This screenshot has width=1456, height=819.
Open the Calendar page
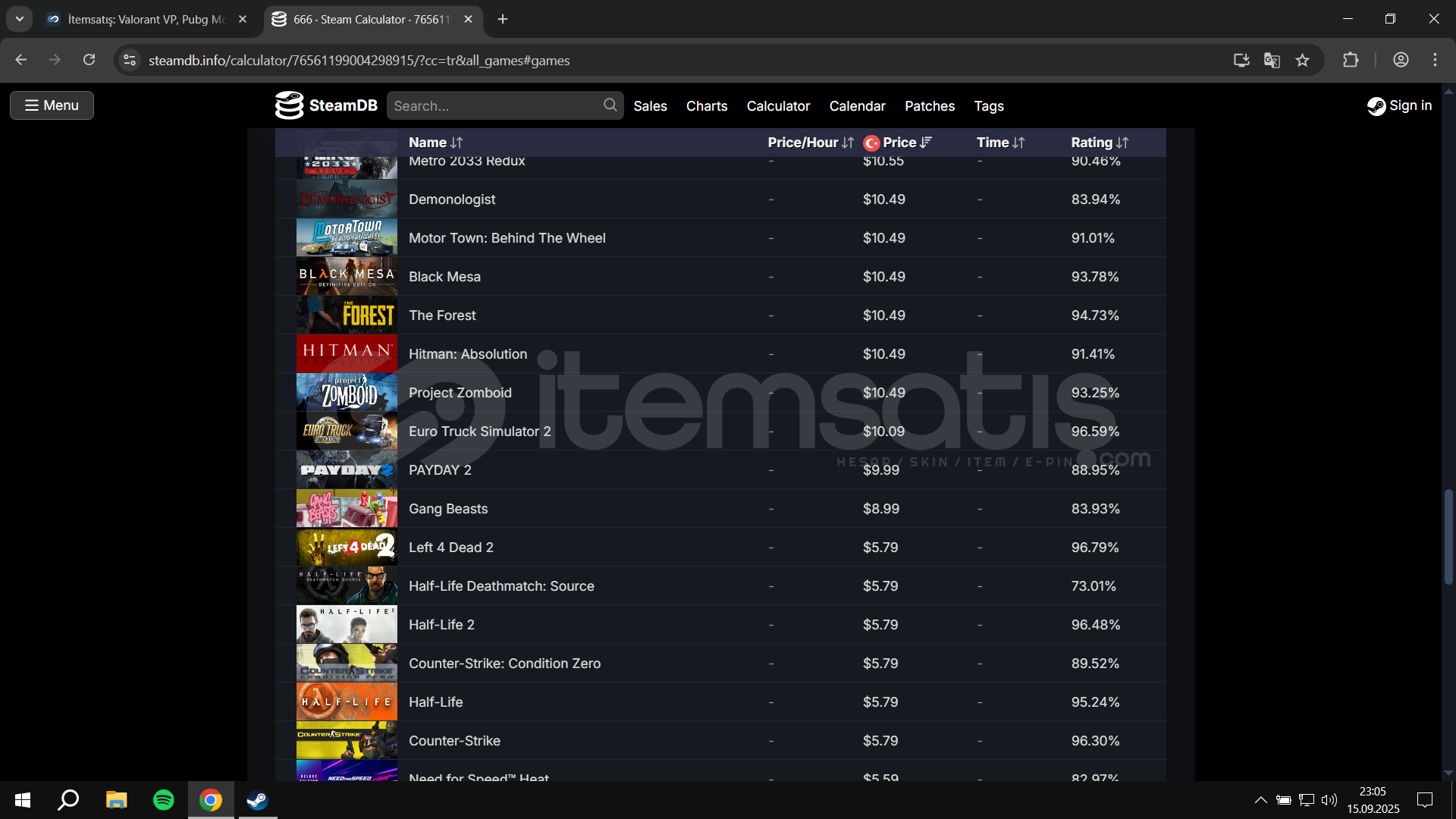coord(857,106)
